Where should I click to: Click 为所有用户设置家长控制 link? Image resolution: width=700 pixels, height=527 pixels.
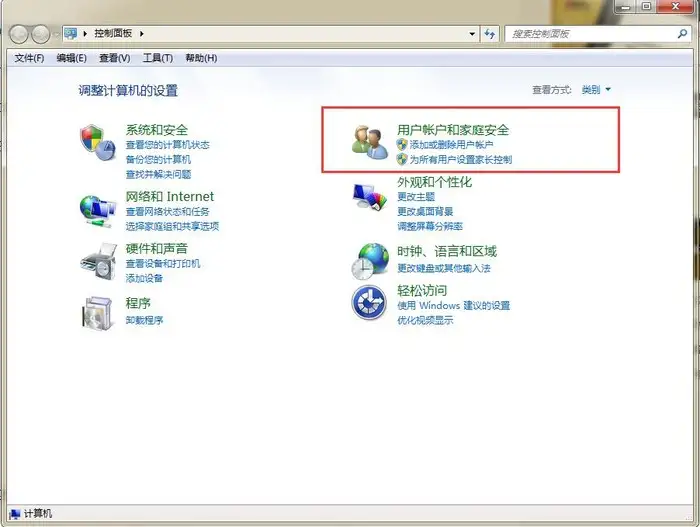coord(461,159)
